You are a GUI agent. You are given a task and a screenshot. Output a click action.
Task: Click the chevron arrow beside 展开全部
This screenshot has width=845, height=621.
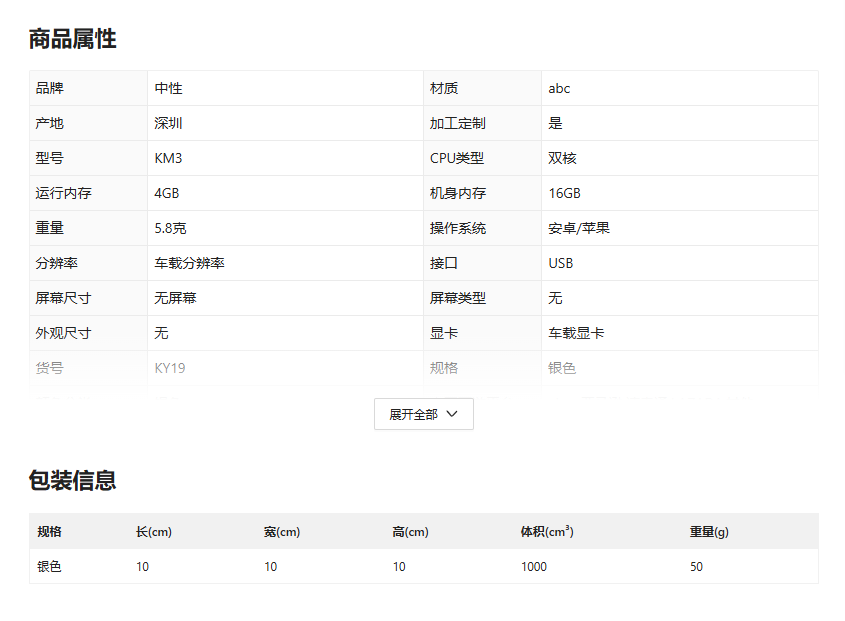click(452, 414)
